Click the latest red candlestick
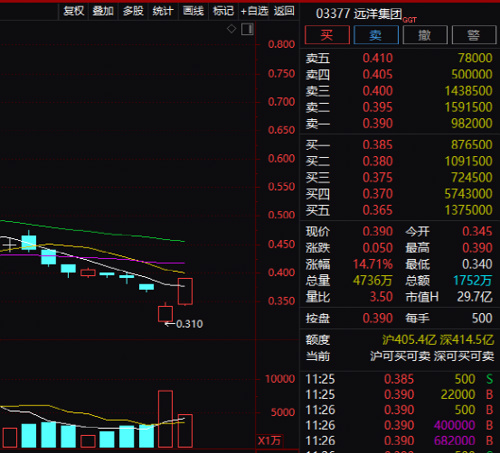 coord(185,292)
